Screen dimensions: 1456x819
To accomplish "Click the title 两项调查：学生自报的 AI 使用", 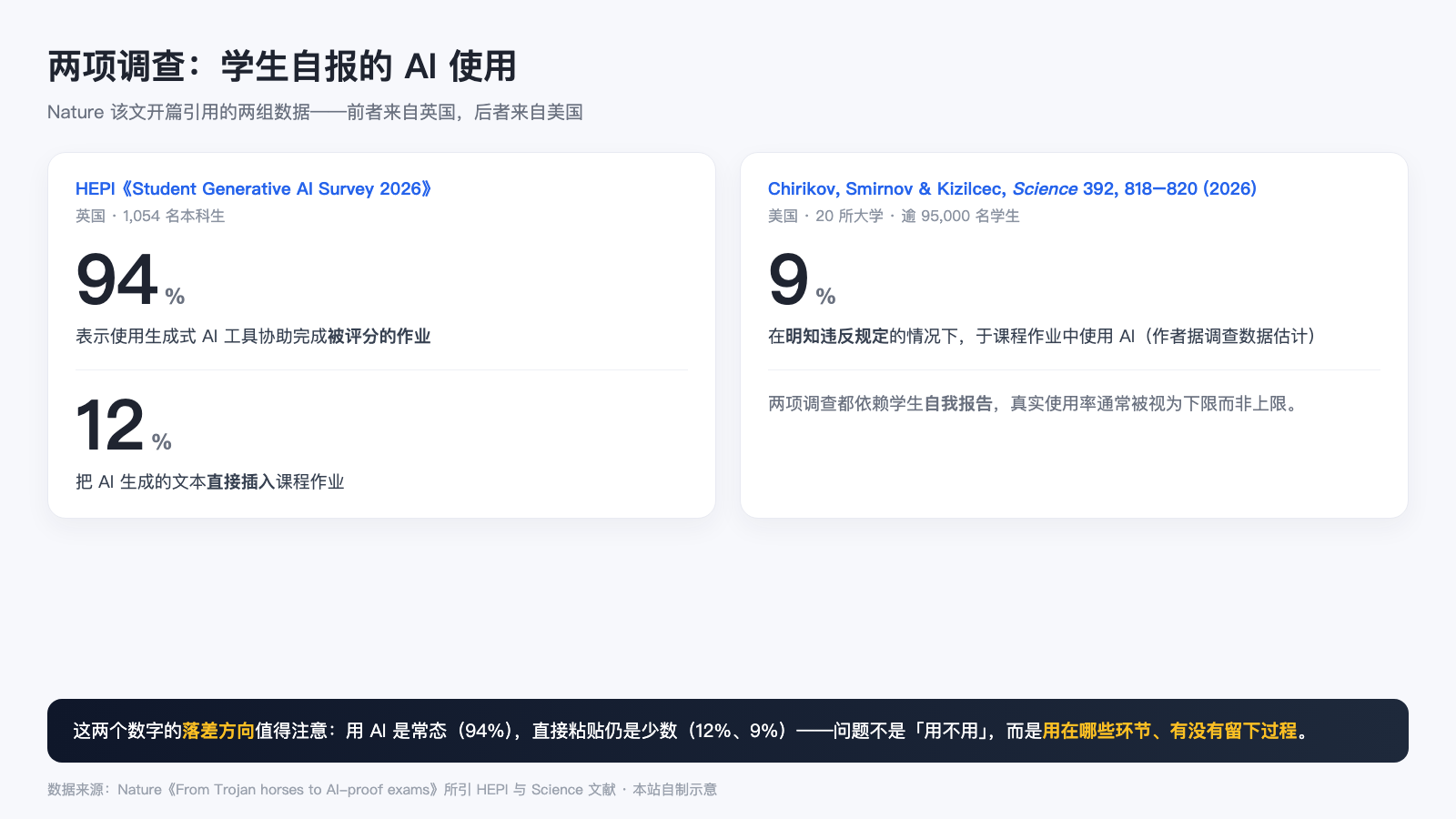I will [282, 66].
